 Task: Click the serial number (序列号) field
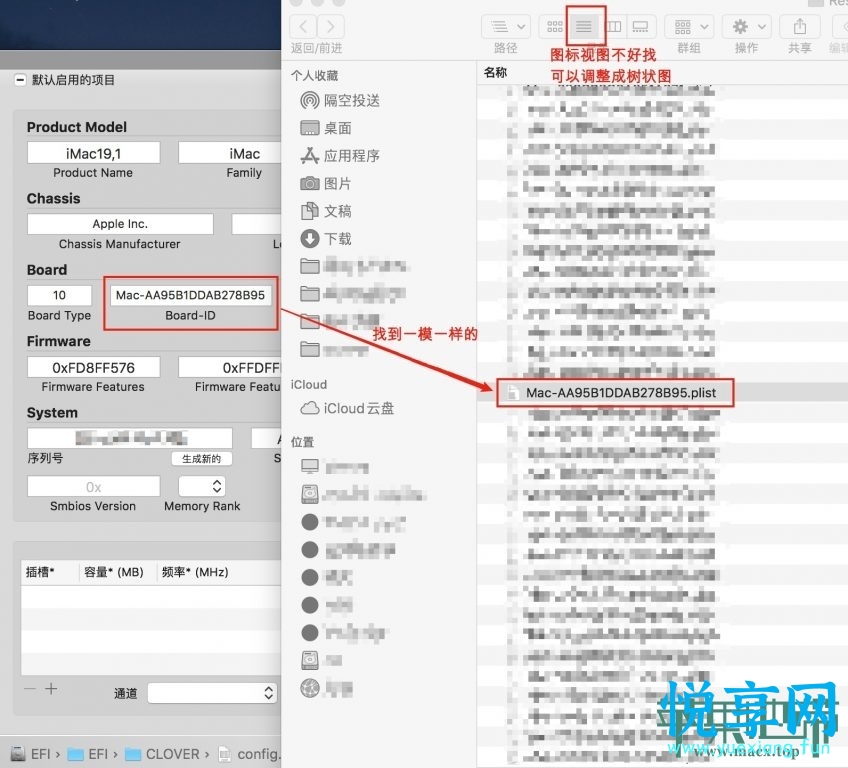tap(130, 438)
